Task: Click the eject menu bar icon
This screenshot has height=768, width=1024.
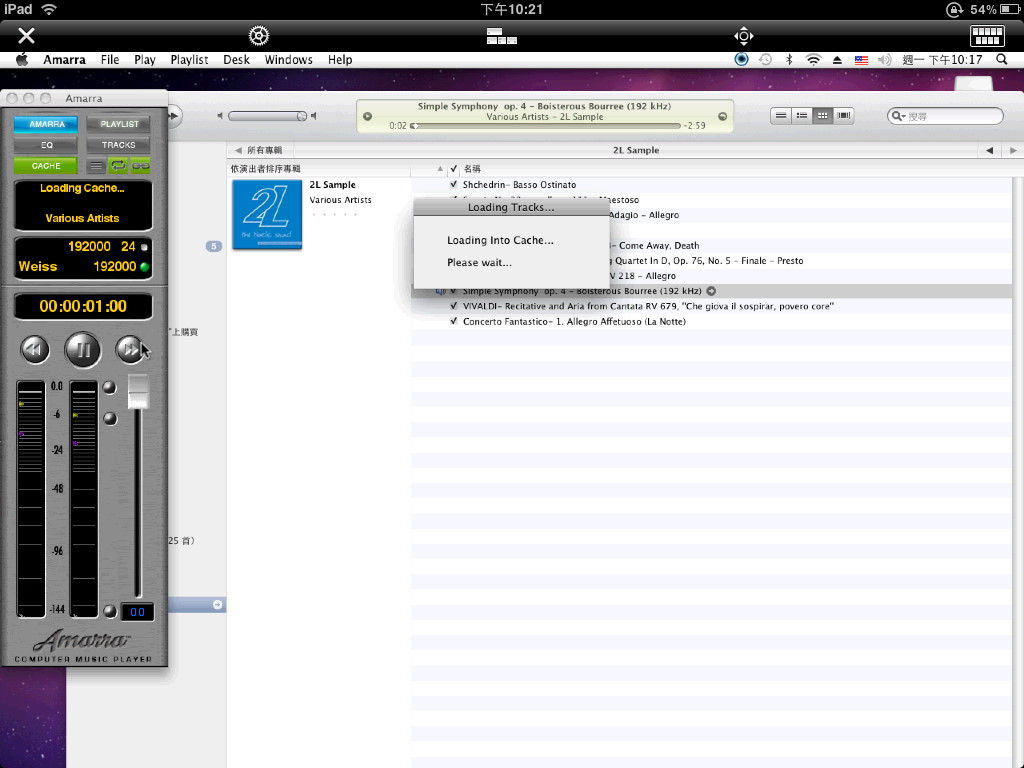Action: tap(837, 59)
